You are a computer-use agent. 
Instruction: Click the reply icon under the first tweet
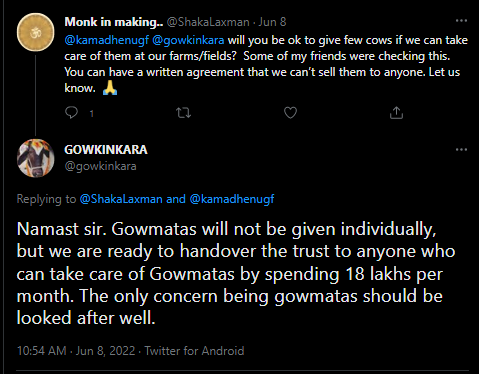pos(71,113)
